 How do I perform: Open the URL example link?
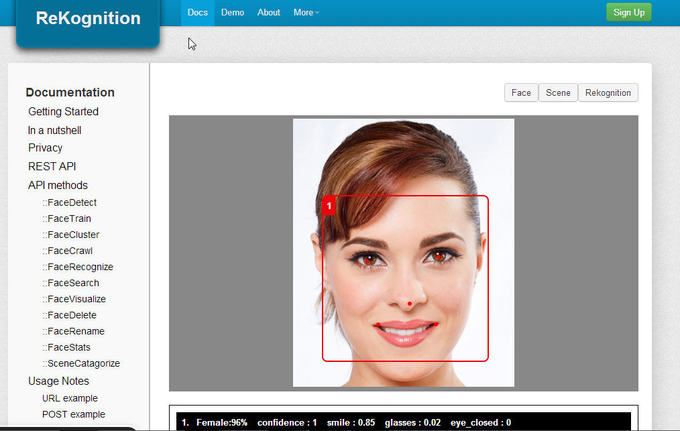click(x=70, y=398)
